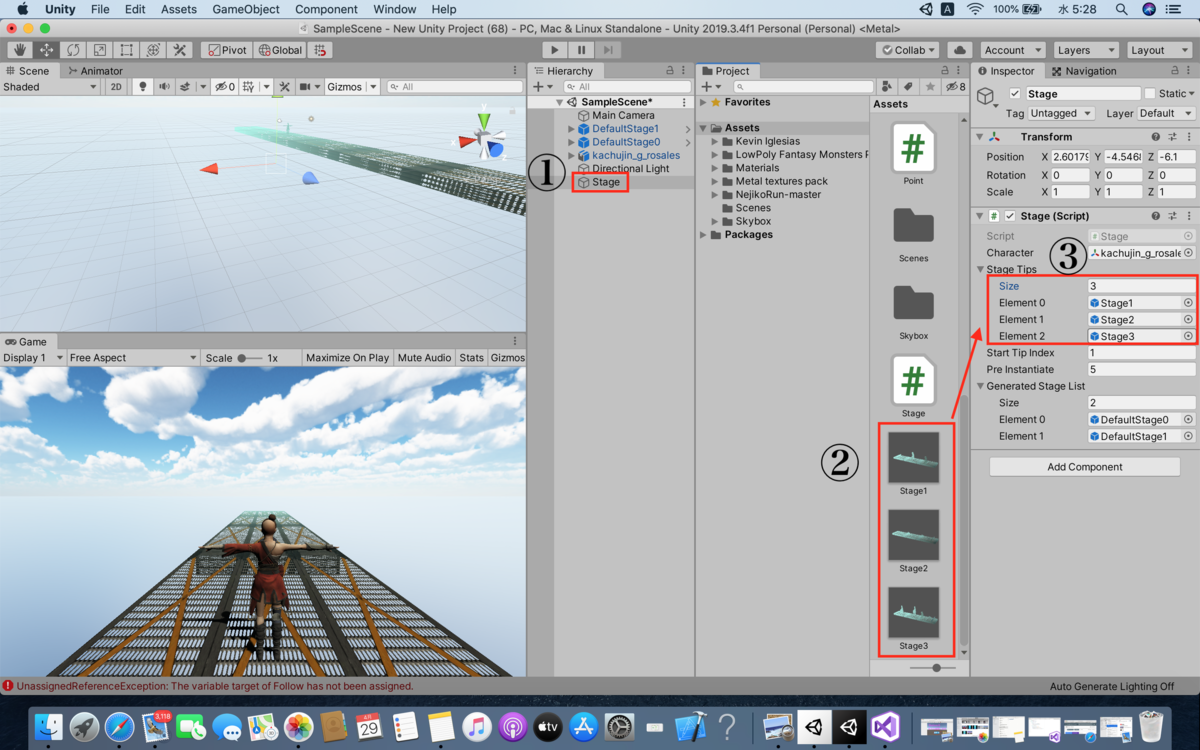Toggle scene audio with the speaker icon

click(164, 87)
